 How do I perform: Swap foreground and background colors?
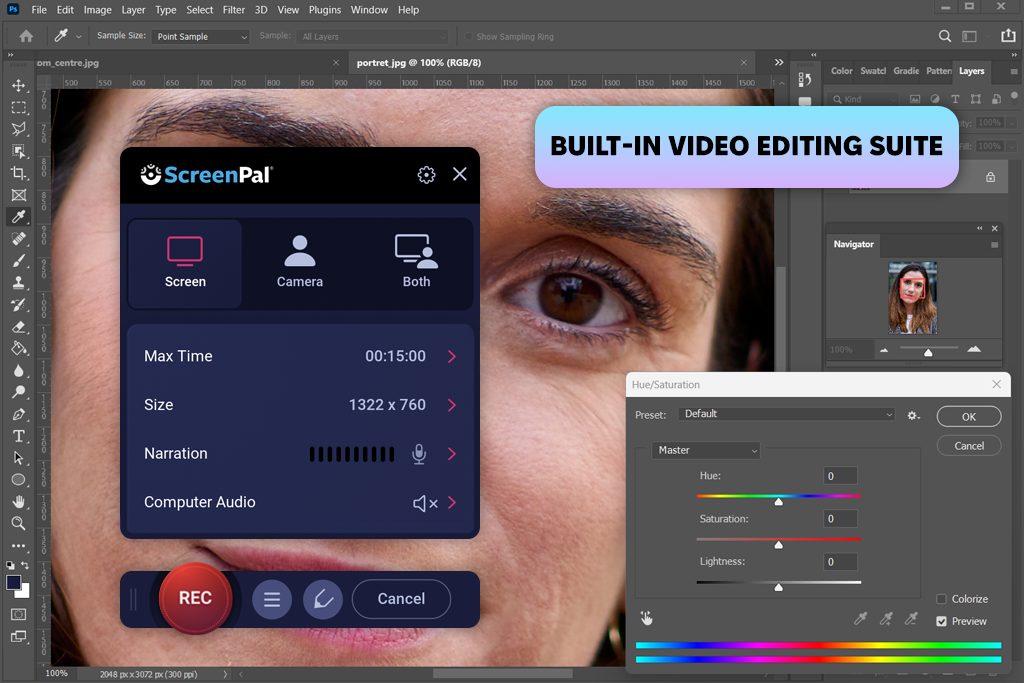(x=25, y=565)
